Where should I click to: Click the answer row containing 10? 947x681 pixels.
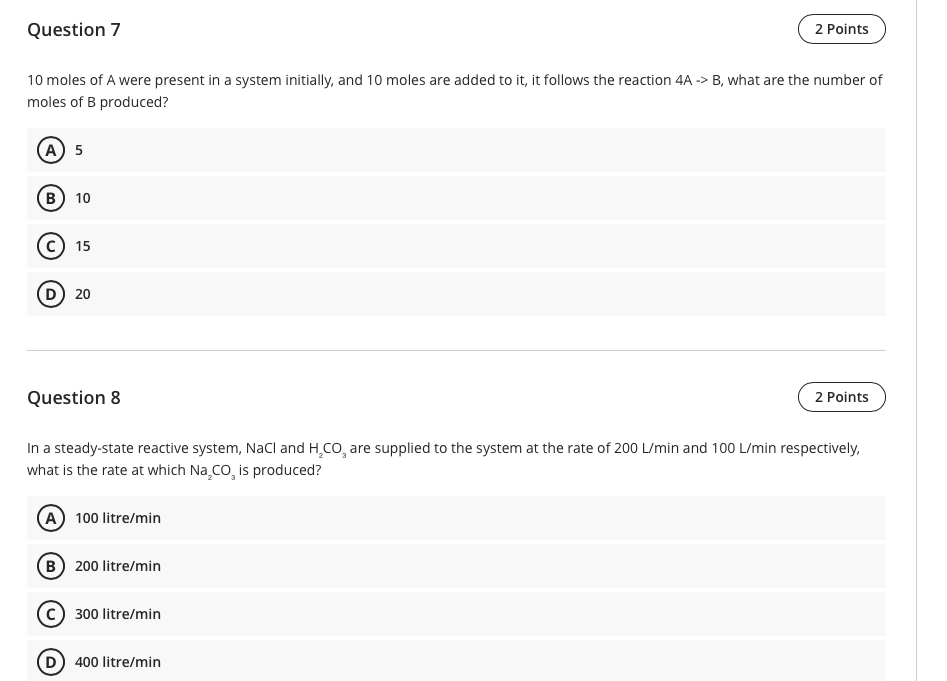click(456, 198)
